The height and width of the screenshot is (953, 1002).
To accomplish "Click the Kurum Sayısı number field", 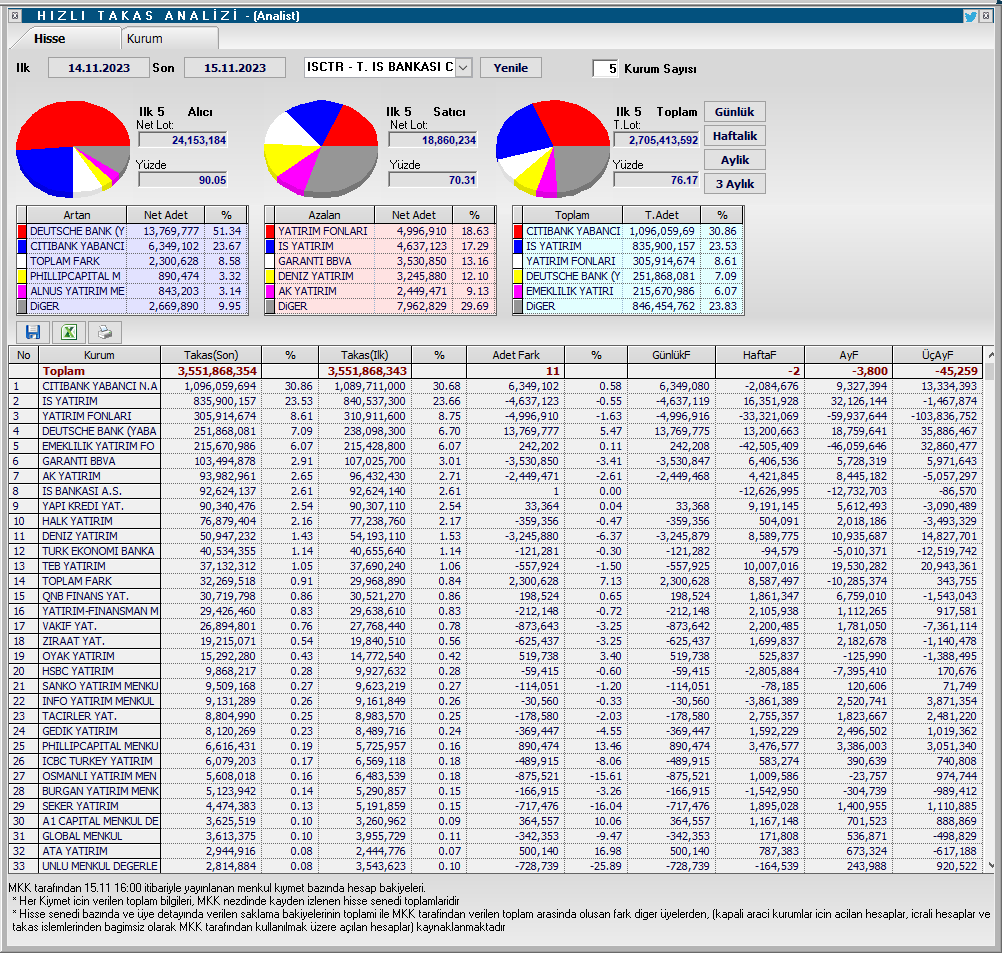I will pyautogui.click(x=605, y=68).
